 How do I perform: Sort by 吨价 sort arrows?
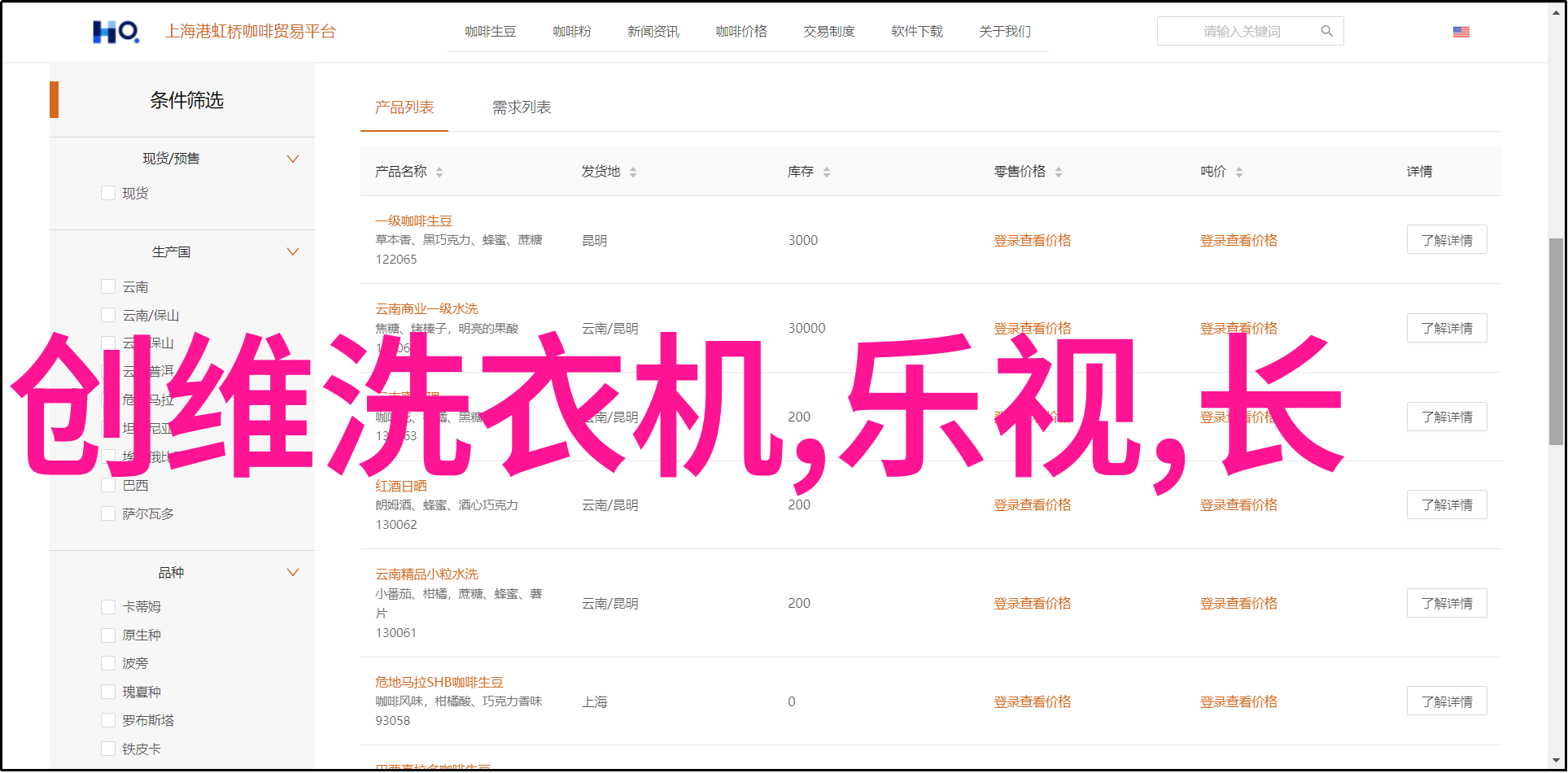(x=1239, y=172)
